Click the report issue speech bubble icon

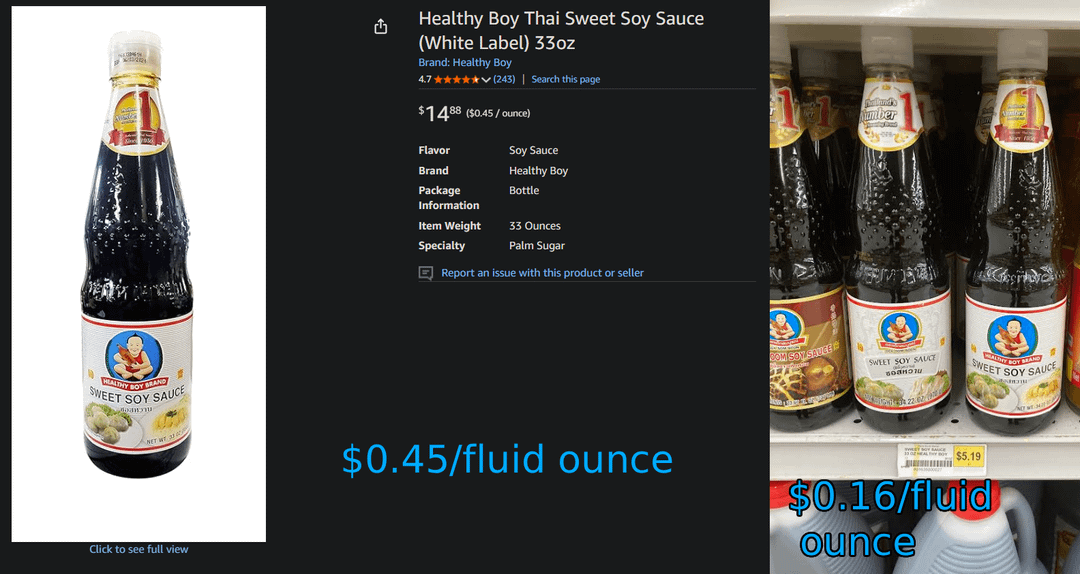pyautogui.click(x=426, y=273)
